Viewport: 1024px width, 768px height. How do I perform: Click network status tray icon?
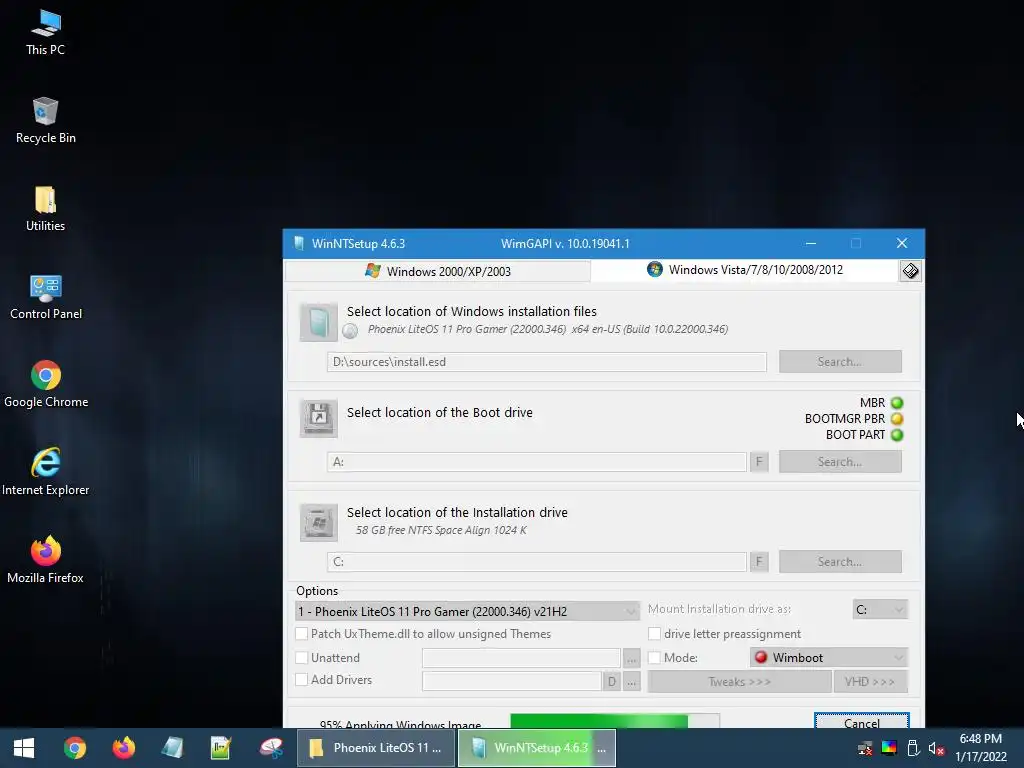(865, 748)
